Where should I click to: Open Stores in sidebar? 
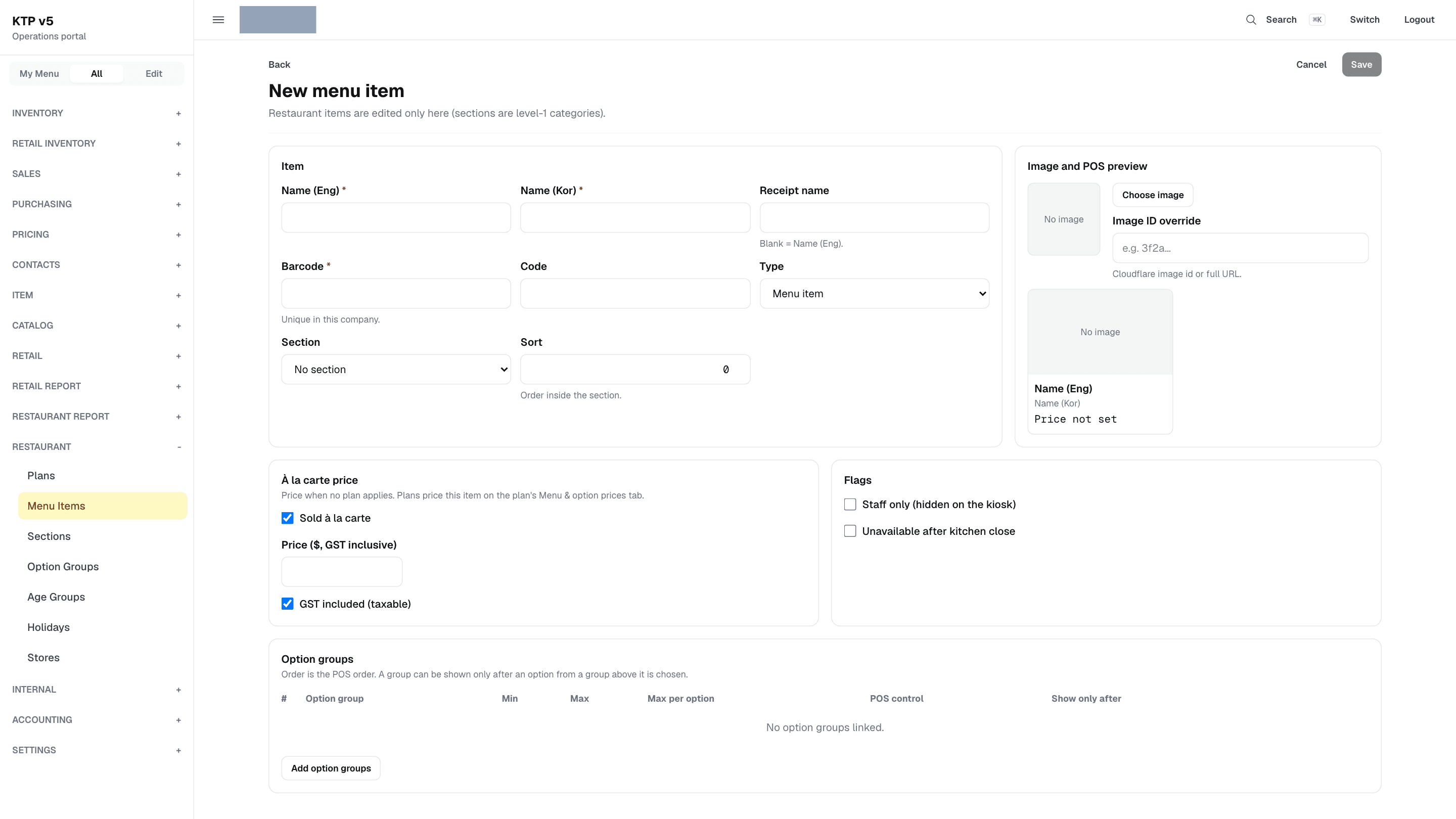(x=102, y=657)
